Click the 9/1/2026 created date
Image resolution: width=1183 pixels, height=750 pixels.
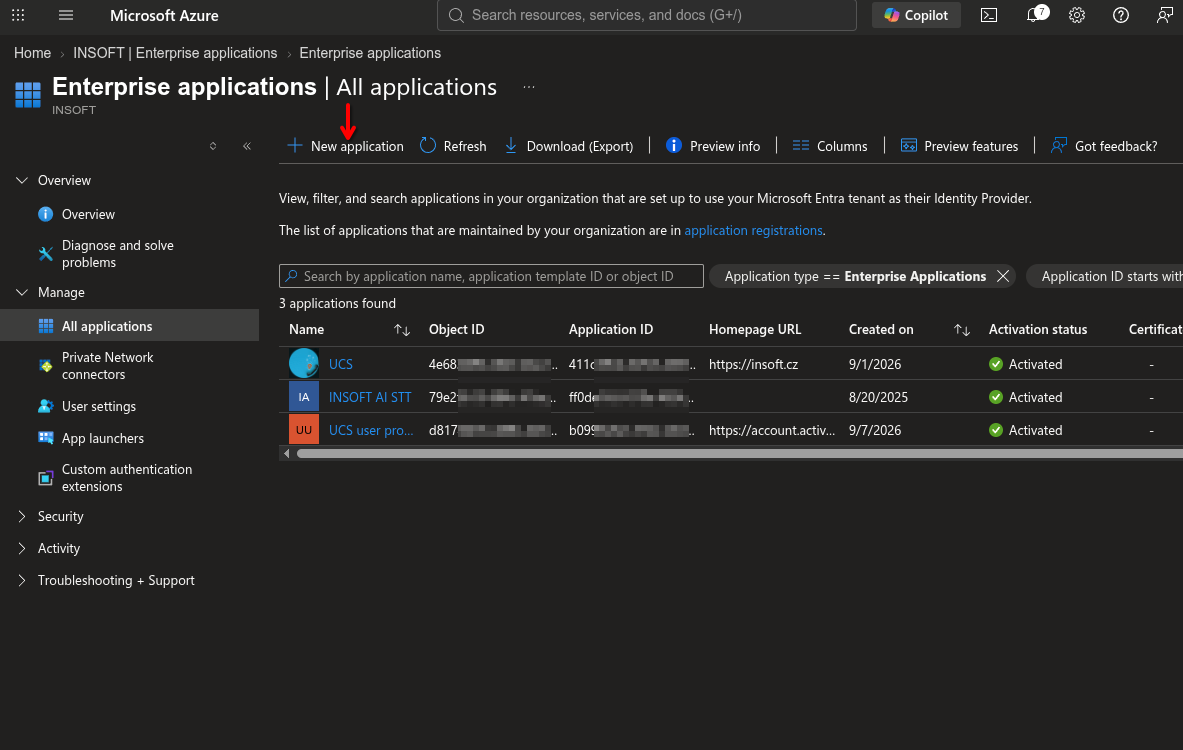874,364
